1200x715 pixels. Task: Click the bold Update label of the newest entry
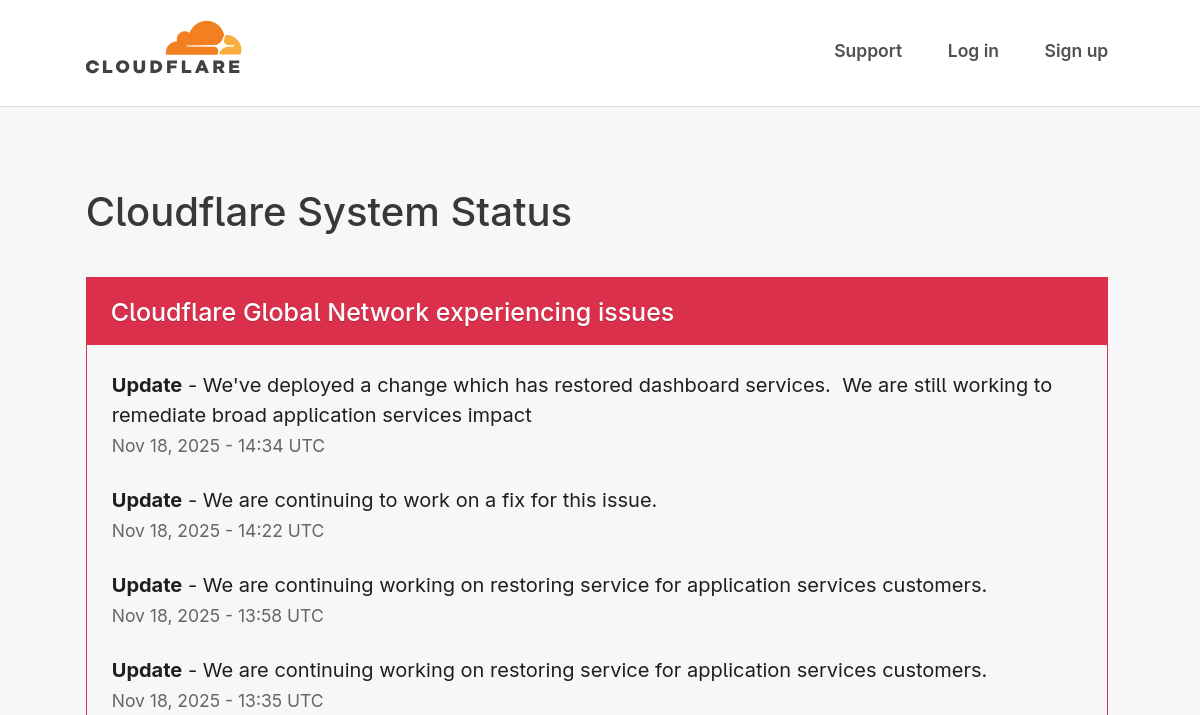(x=147, y=385)
